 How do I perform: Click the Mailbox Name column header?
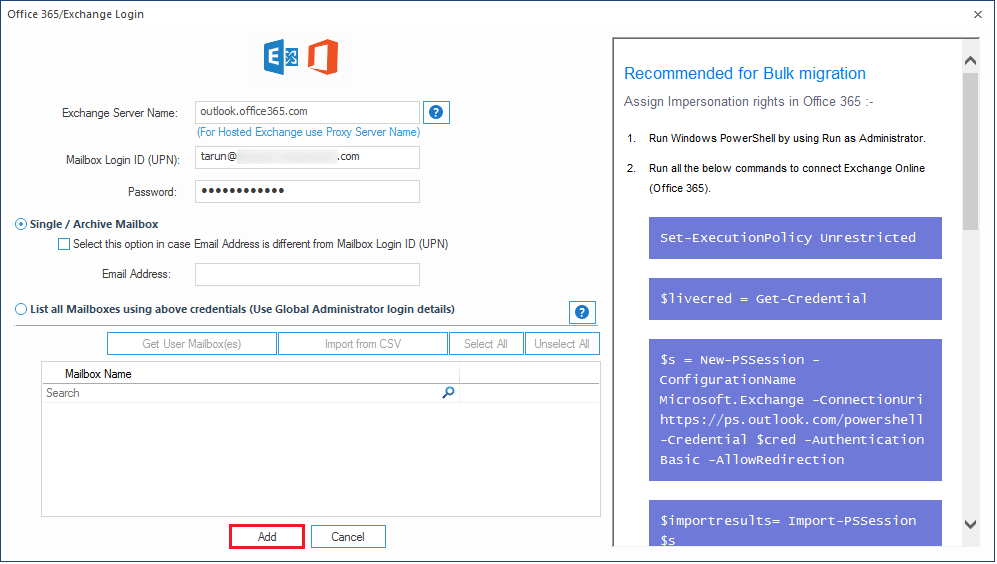point(251,374)
